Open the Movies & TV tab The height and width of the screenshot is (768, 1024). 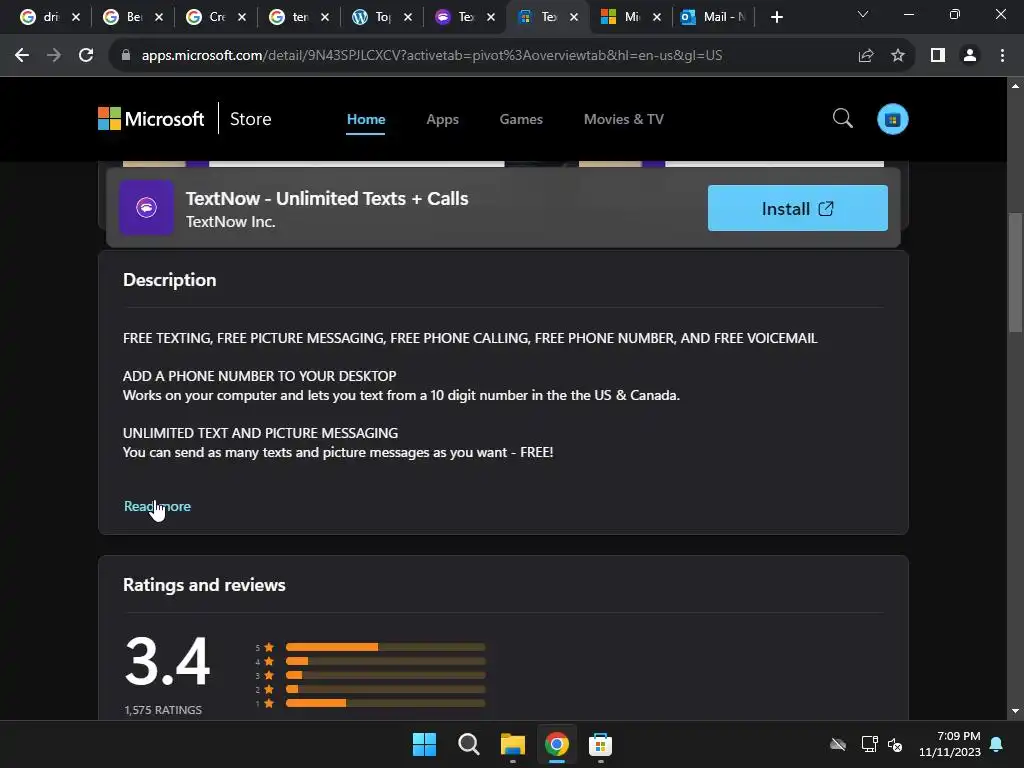(x=624, y=119)
